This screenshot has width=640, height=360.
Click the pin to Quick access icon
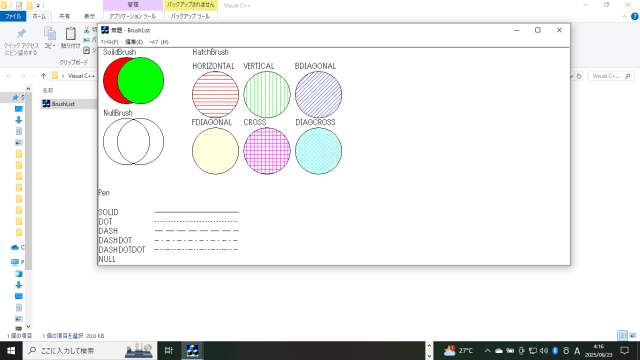coord(21,34)
